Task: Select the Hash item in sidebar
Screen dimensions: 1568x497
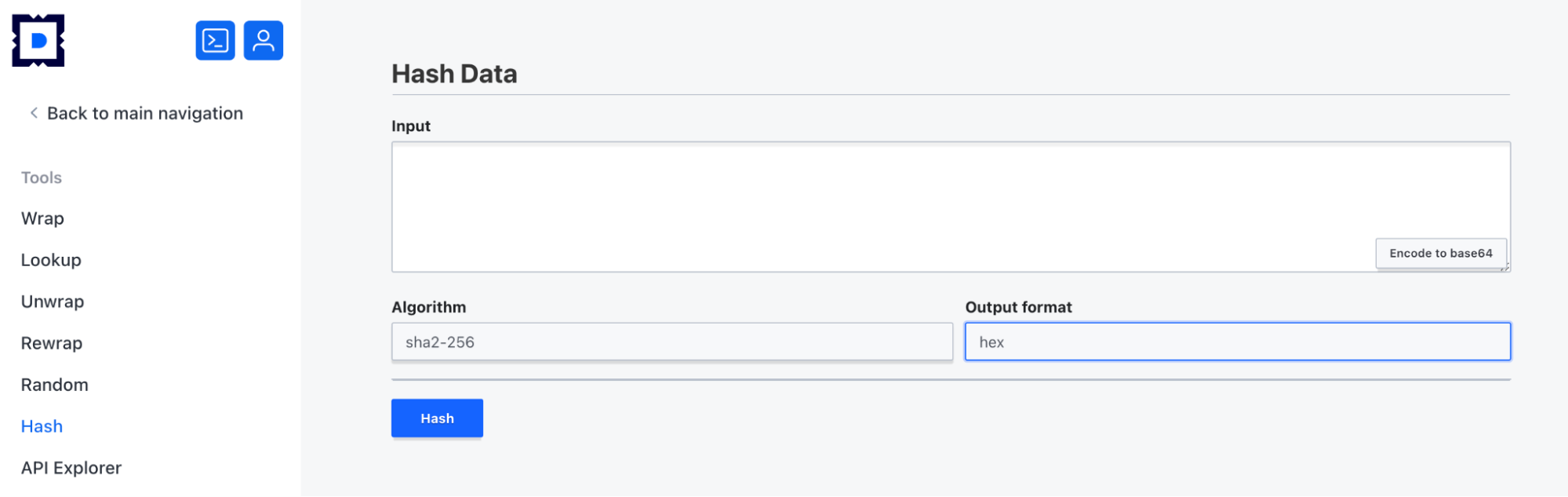Action: [42, 426]
